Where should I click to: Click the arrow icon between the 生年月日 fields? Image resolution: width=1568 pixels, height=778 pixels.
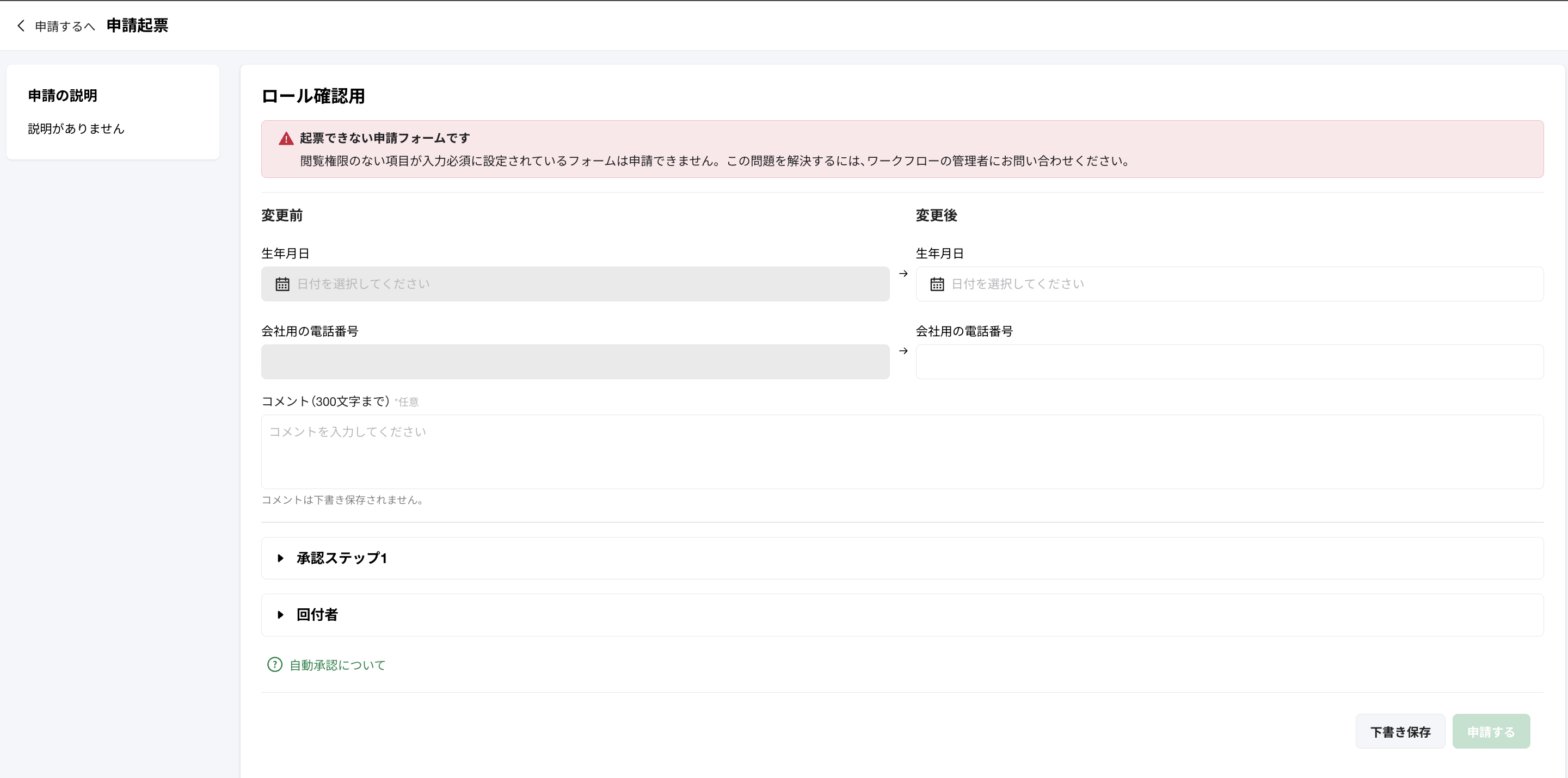[903, 274]
